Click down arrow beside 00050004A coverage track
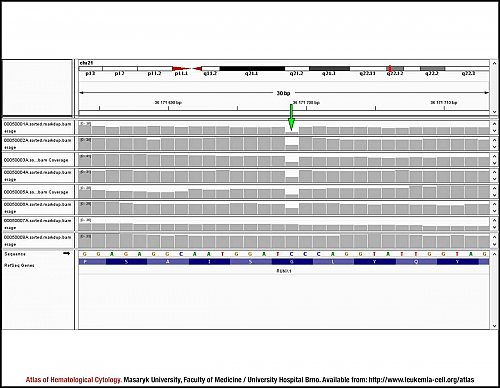500x388 pixels. (494, 179)
